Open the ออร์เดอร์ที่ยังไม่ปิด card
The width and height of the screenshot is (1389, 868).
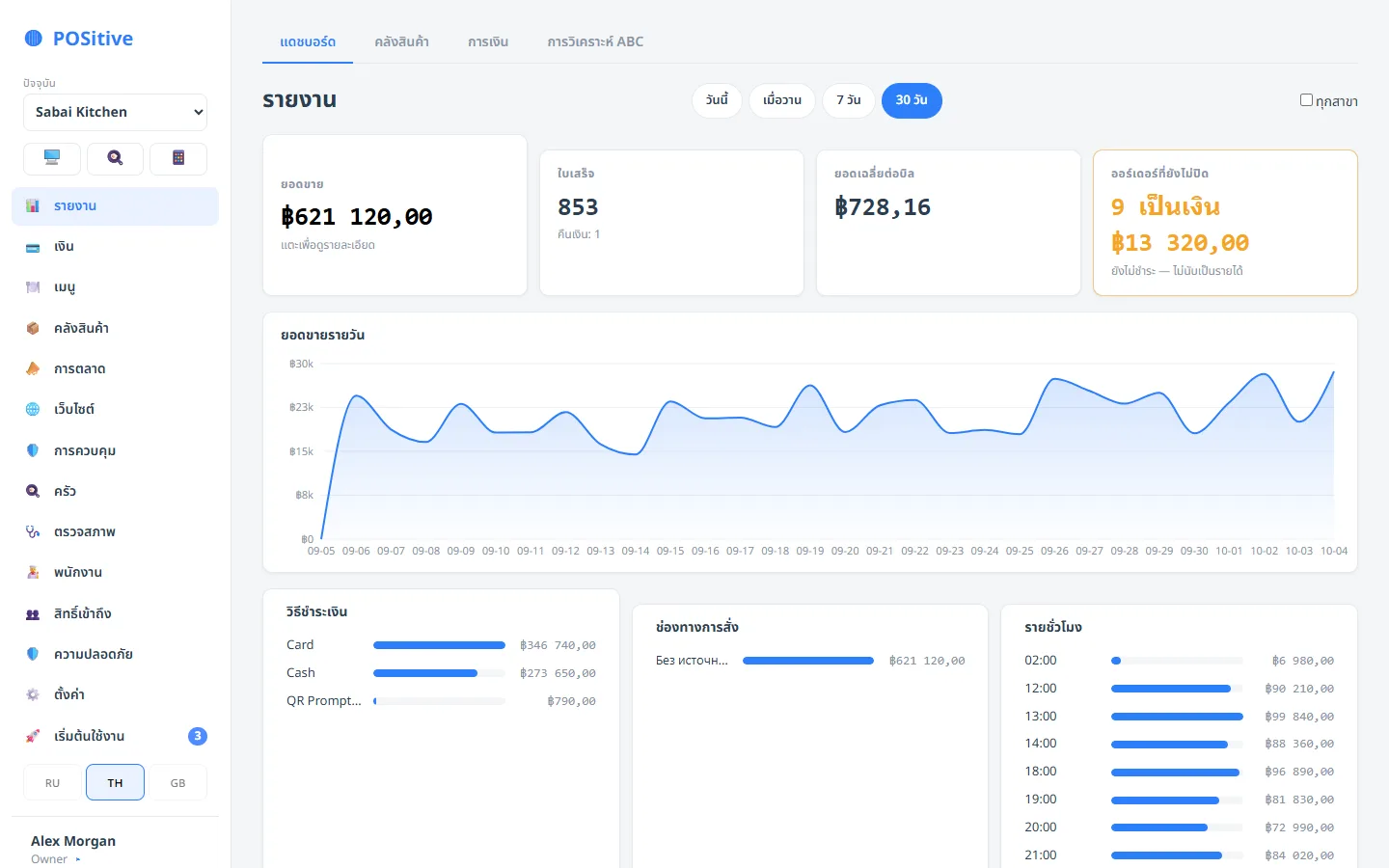[x=1225, y=223]
